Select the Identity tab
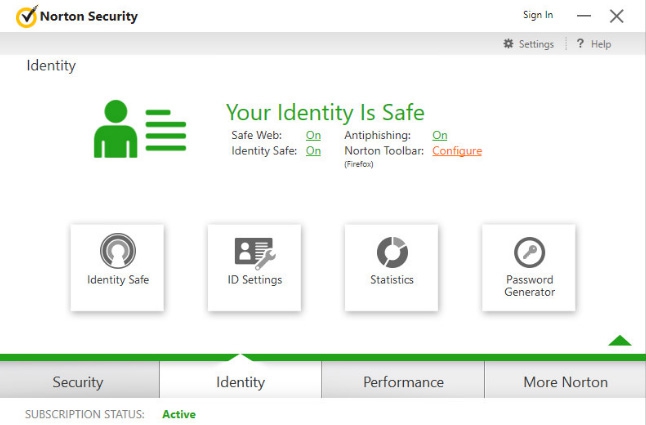The image size is (646, 425). pyautogui.click(x=240, y=380)
